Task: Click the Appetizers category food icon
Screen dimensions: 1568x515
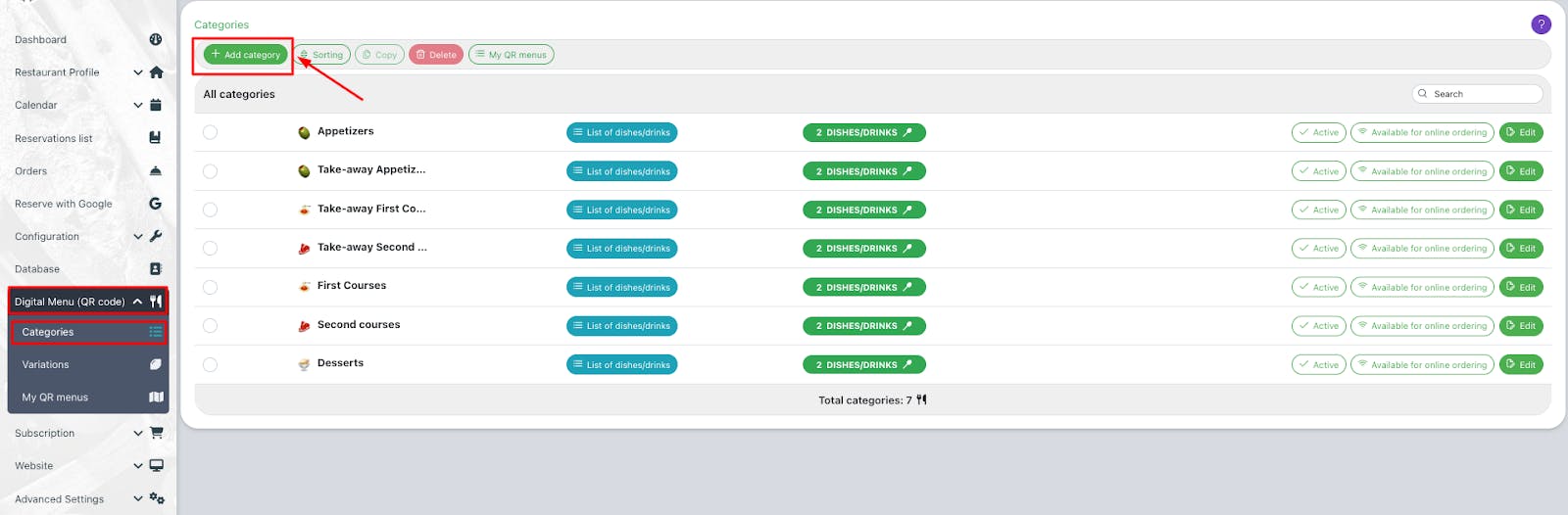Action: 305,132
